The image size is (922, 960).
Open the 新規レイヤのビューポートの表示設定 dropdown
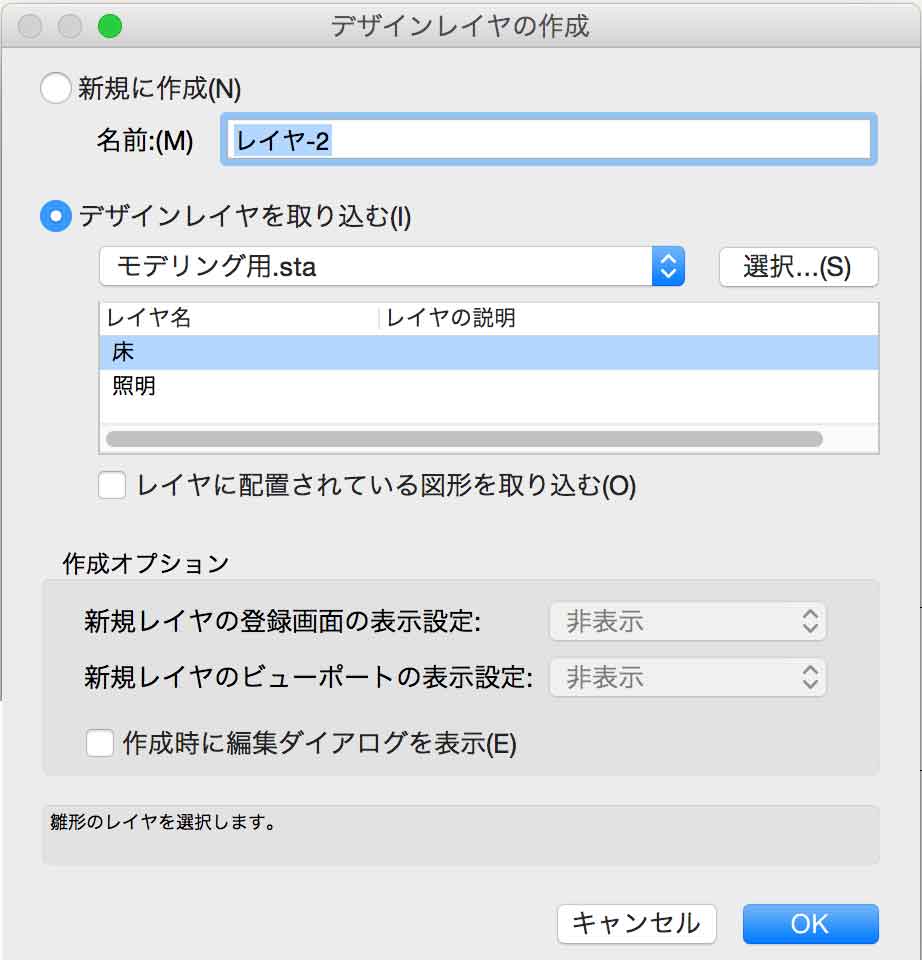coord(688,678)
